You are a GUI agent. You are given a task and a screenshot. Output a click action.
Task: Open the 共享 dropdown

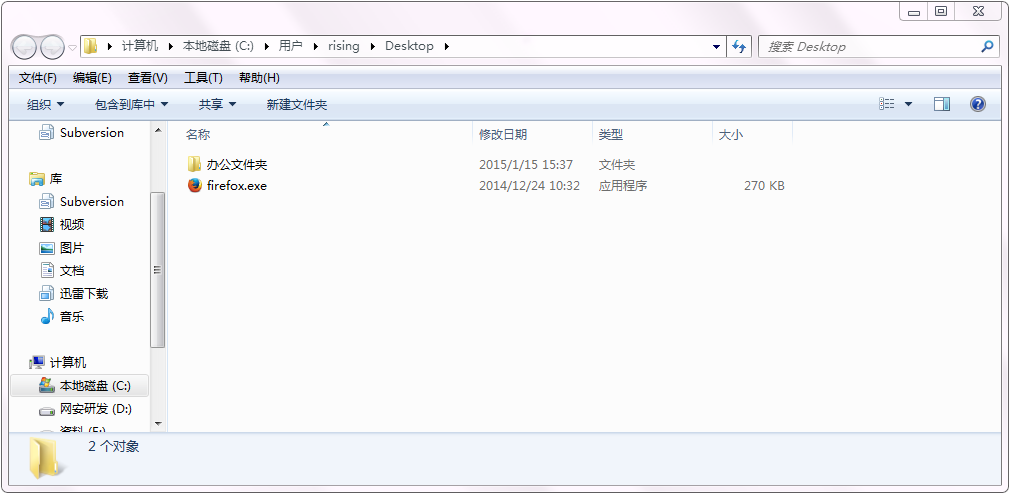217,105
